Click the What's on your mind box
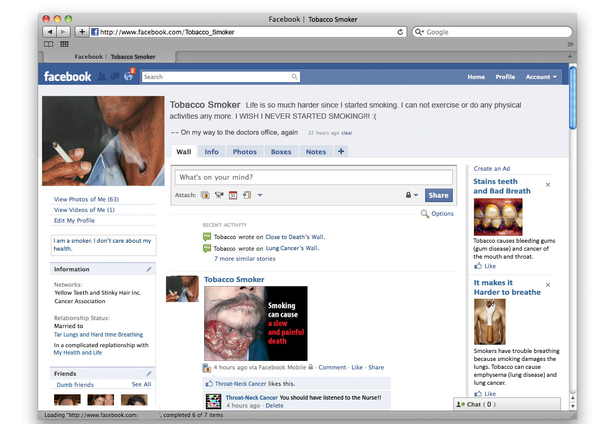615x424 pixels. (x=314, y=177)
